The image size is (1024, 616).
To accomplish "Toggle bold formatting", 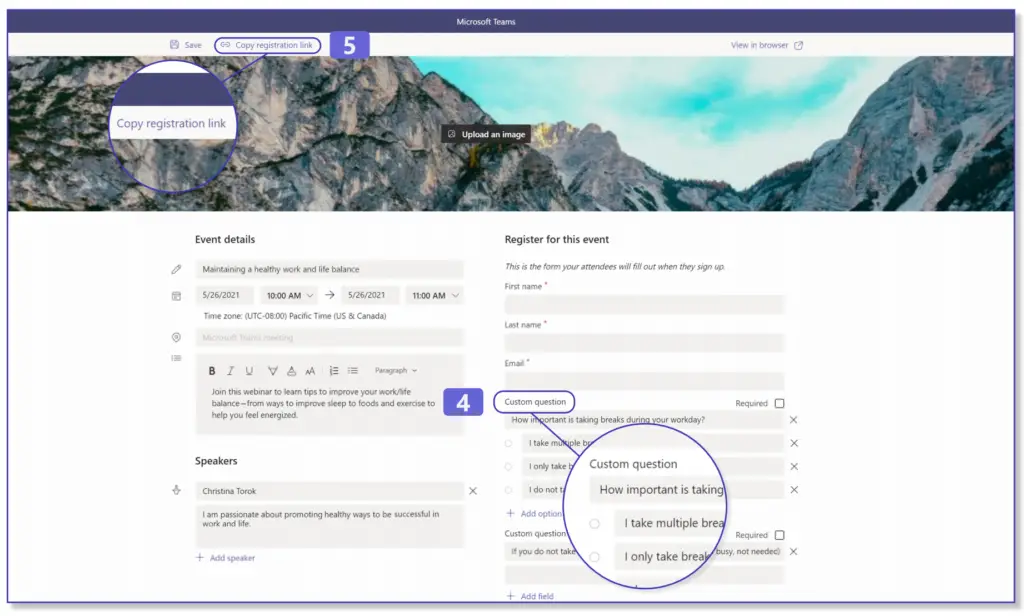I will (212, 371).
